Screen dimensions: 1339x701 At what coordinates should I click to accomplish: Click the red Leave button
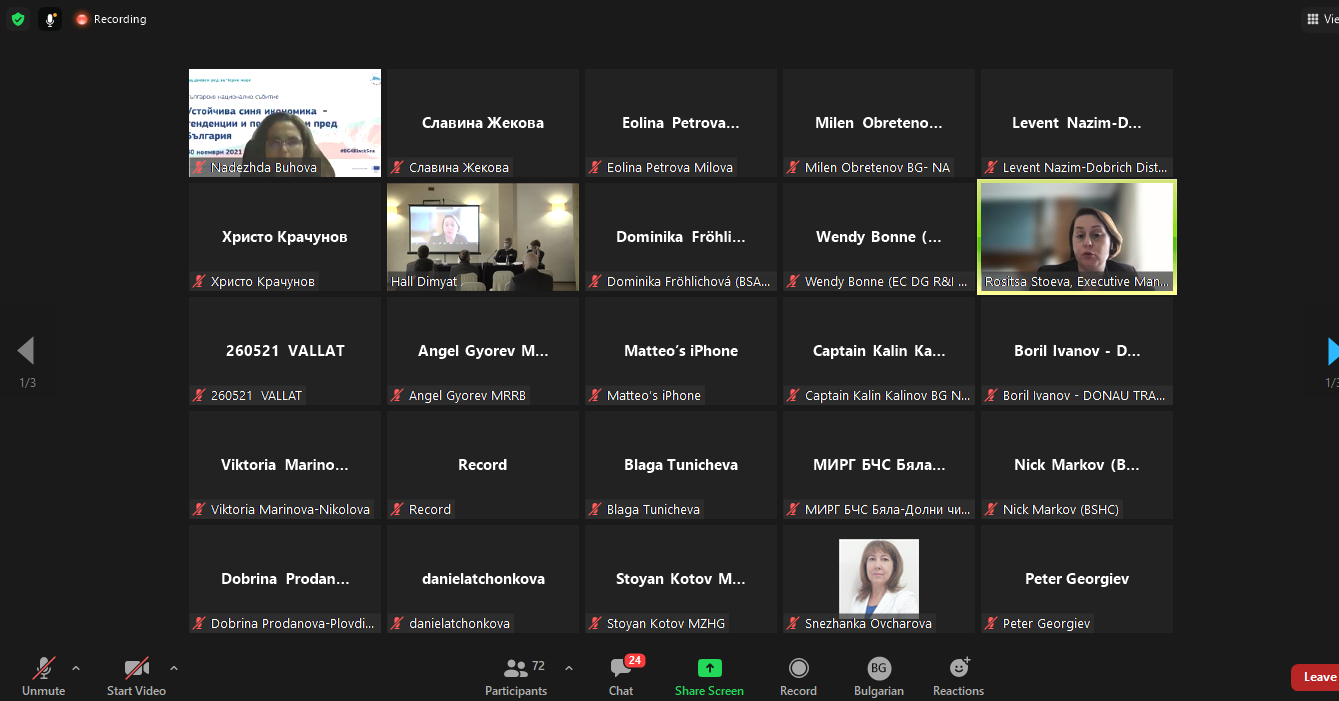1315,677
